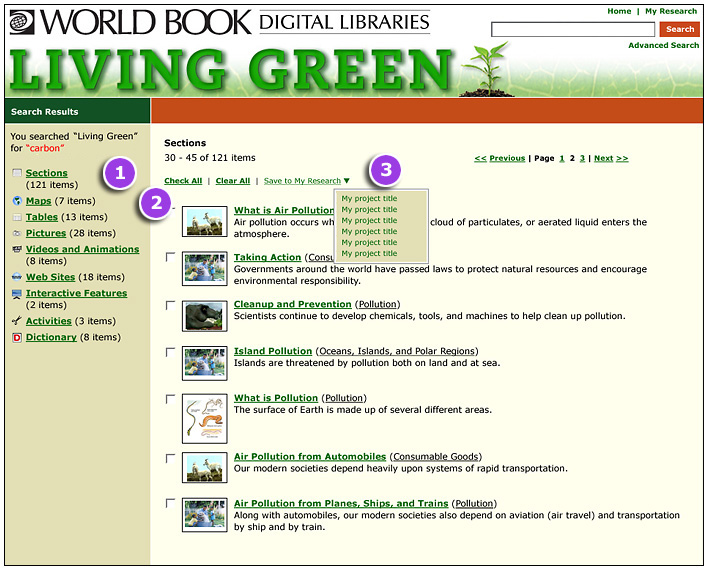
Task: Open the Taking Action article link
Action: coord(267,257)
